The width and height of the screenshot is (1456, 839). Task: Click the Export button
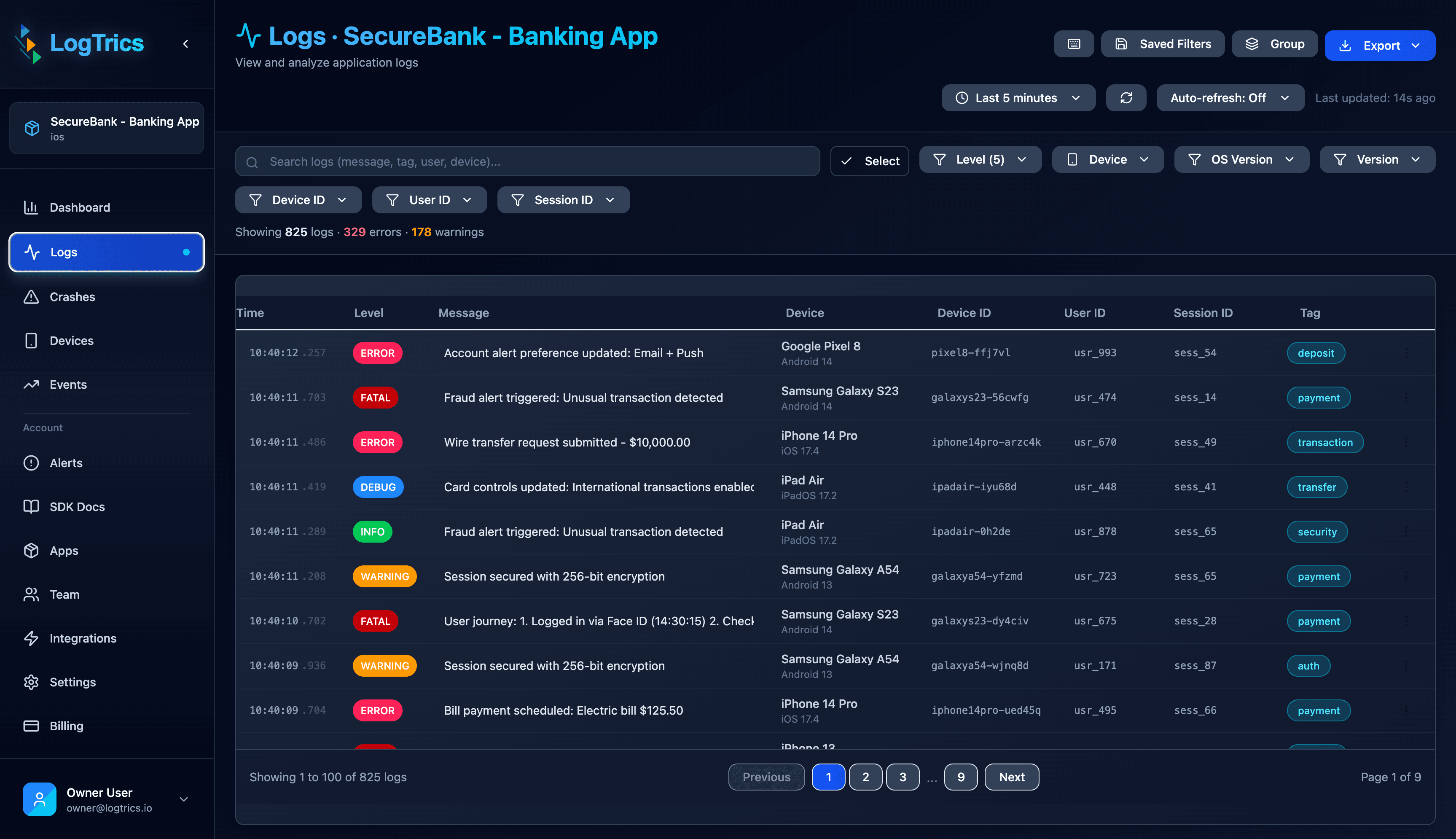[1380, 45]
